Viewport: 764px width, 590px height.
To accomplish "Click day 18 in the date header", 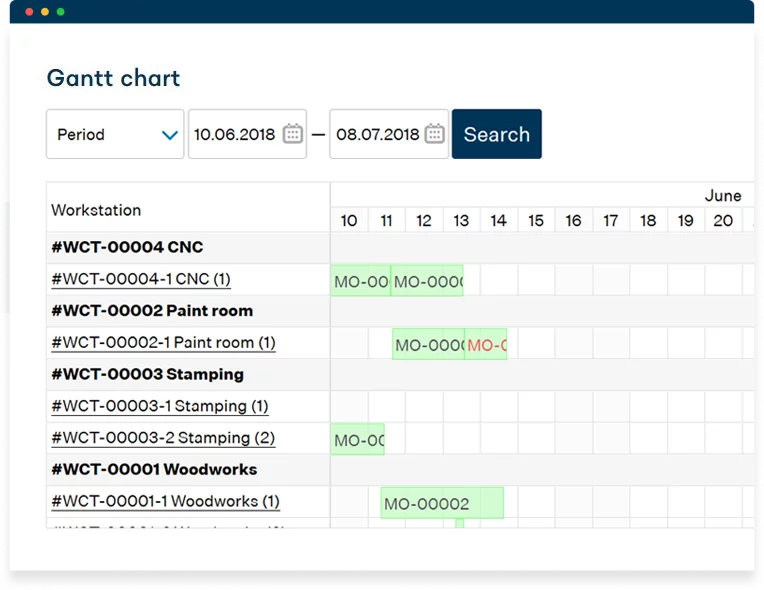I will 648,221.
